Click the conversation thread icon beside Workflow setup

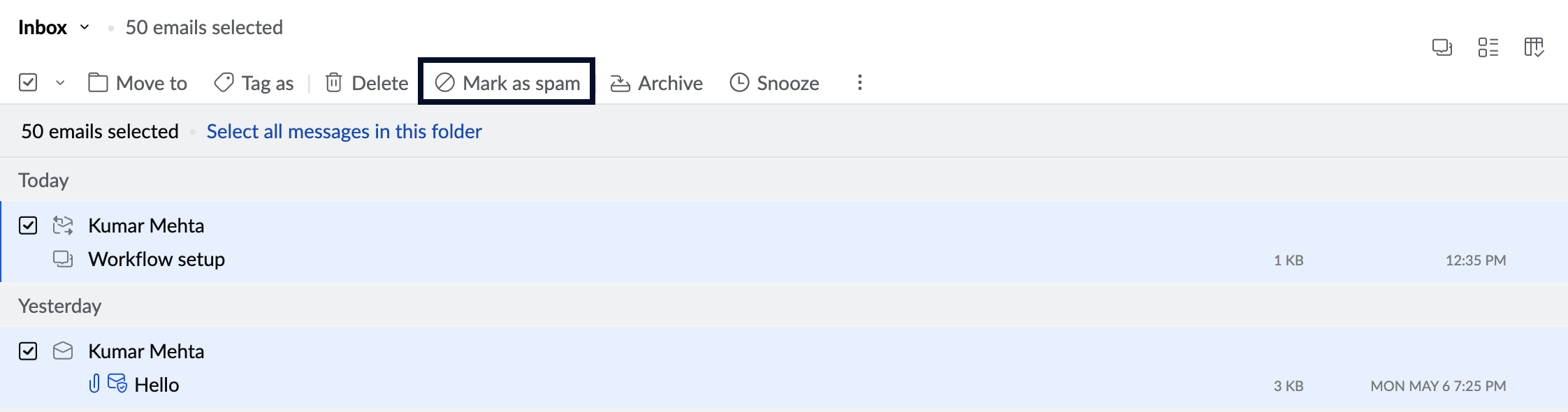[x=63, y=259]
